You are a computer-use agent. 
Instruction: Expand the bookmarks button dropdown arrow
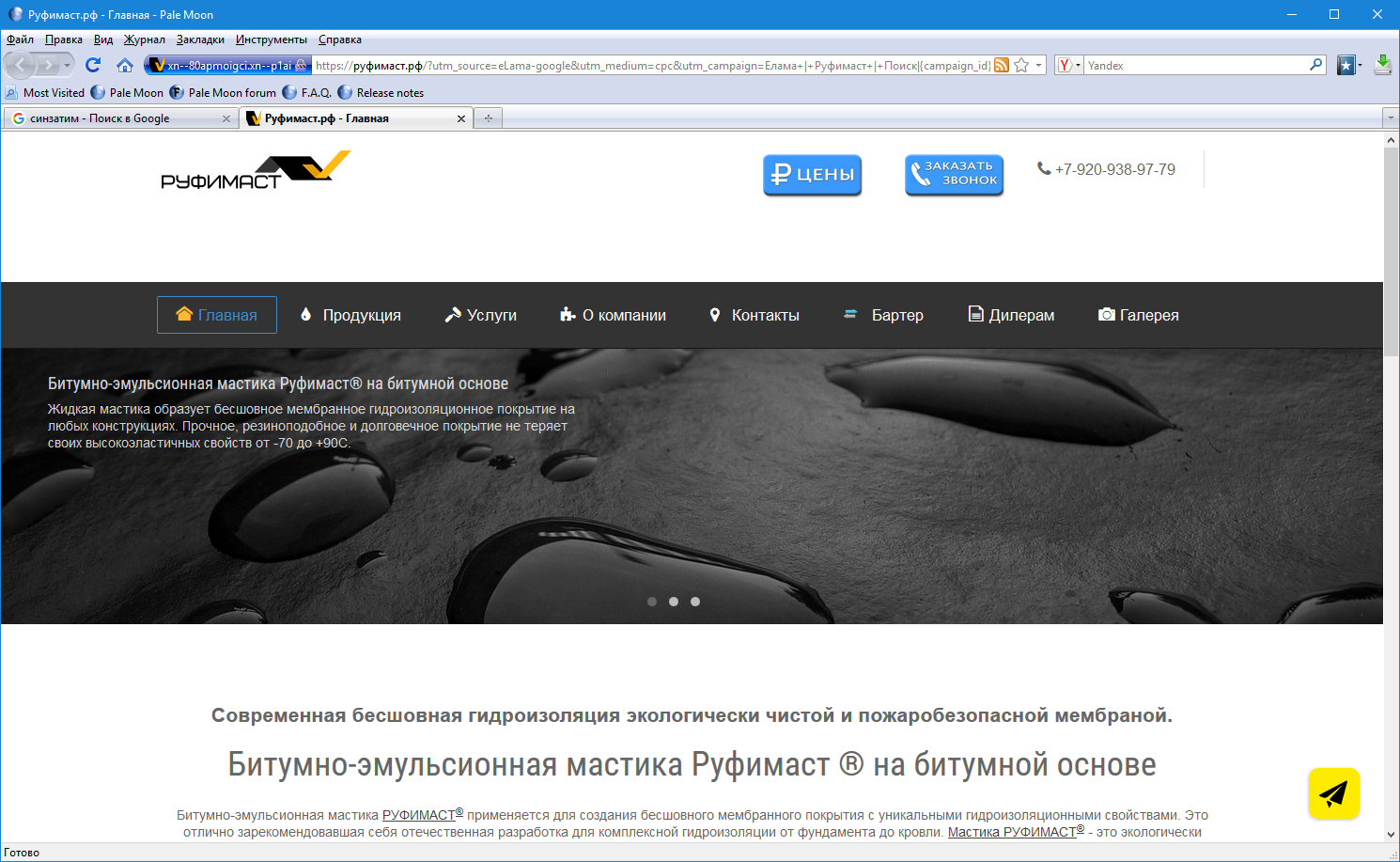click(x=1360, y=66)
